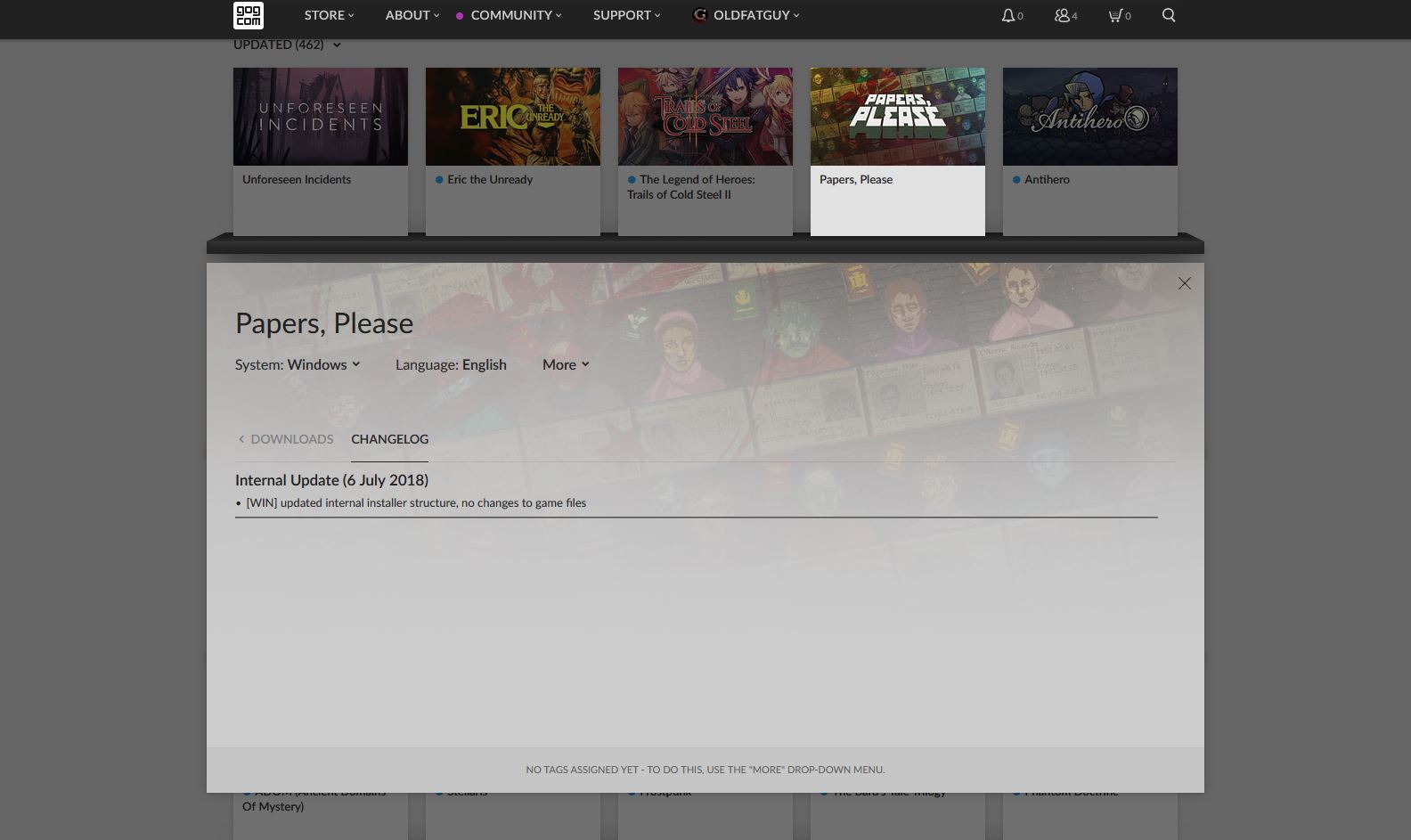Screen dimensions: 1411x840
Task: Open the ABOUT menu
Action: (412, 15)
